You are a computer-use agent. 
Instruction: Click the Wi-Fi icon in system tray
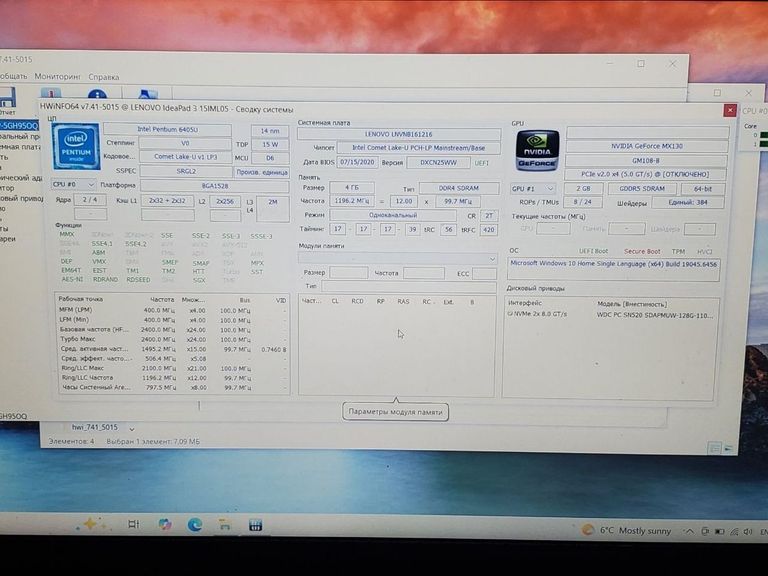(x=734, y=531)
